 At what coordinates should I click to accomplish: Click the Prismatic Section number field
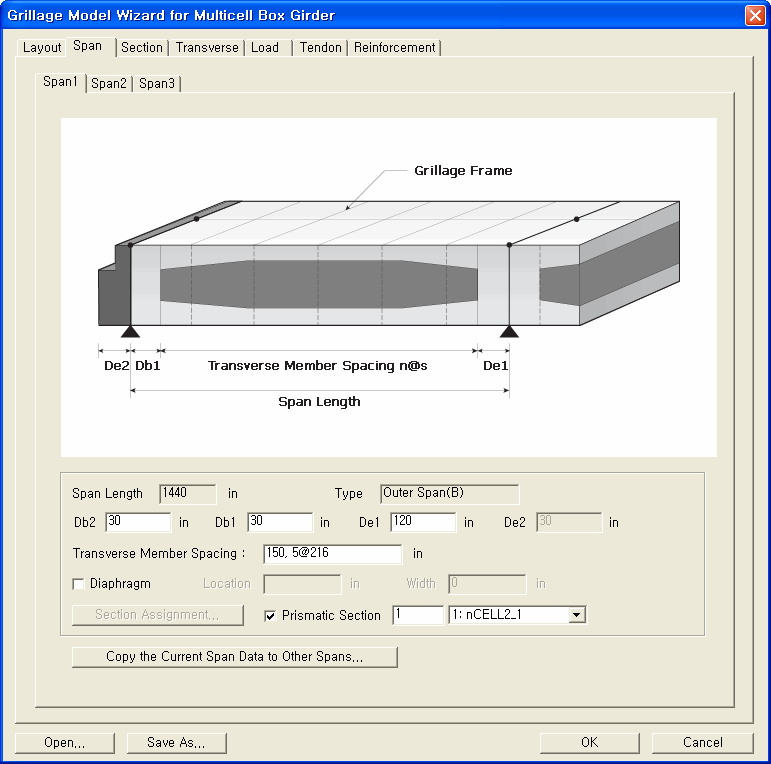[x=418, y=615]
